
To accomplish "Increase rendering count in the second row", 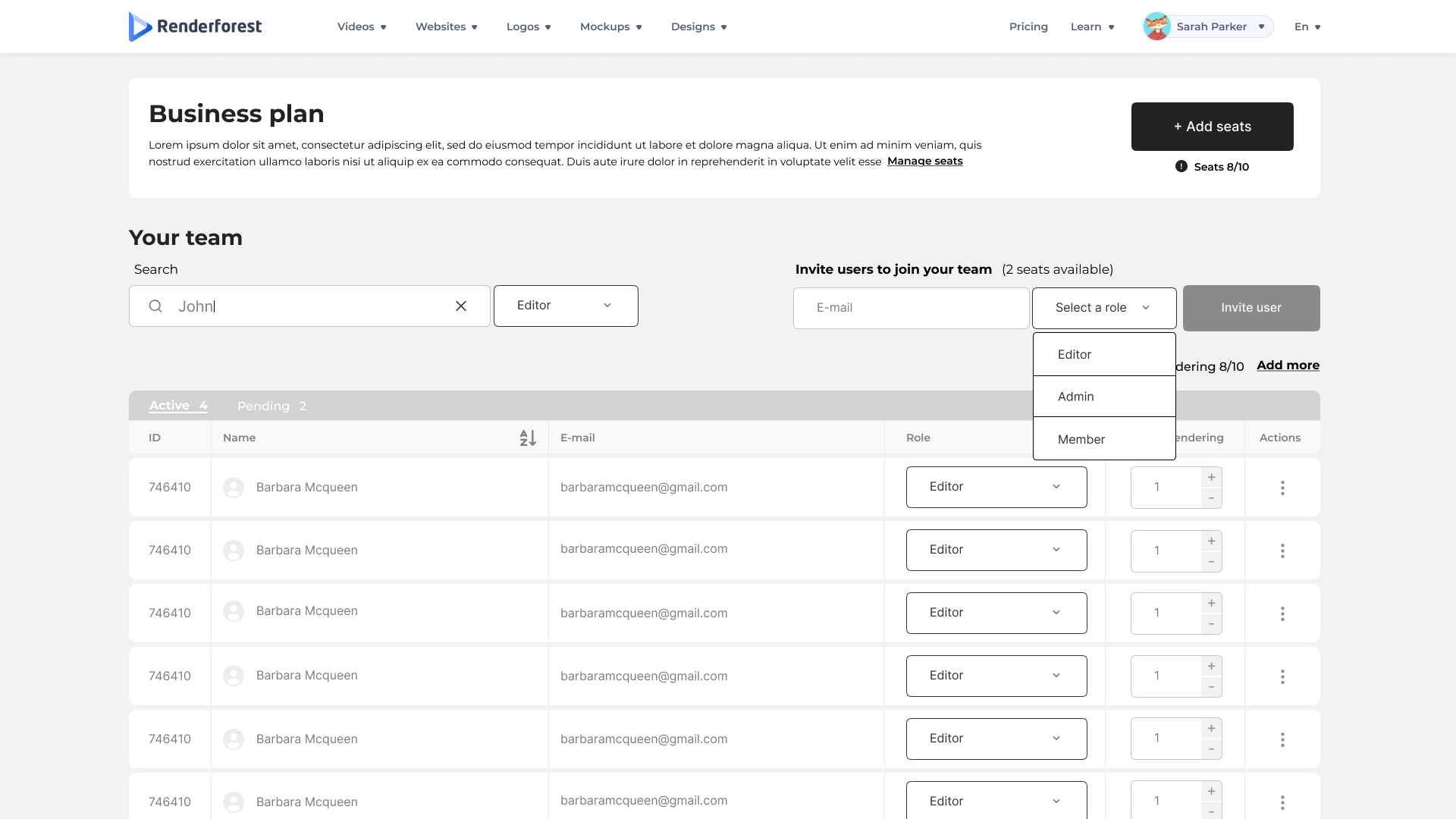I will coord(1211,540).
